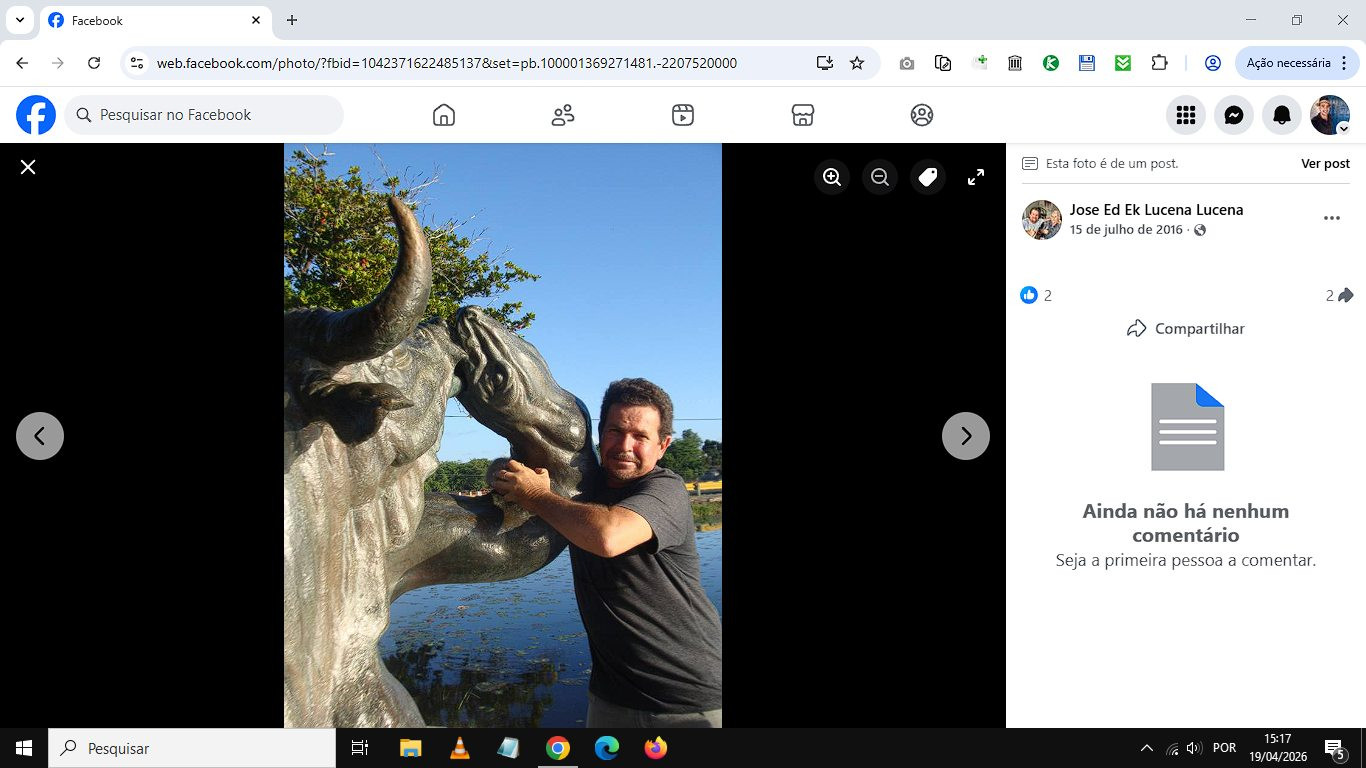The height and width of the screenshot is (768, 1366).
Task: Enter fullscreen photo view
Action: (976, 177)
